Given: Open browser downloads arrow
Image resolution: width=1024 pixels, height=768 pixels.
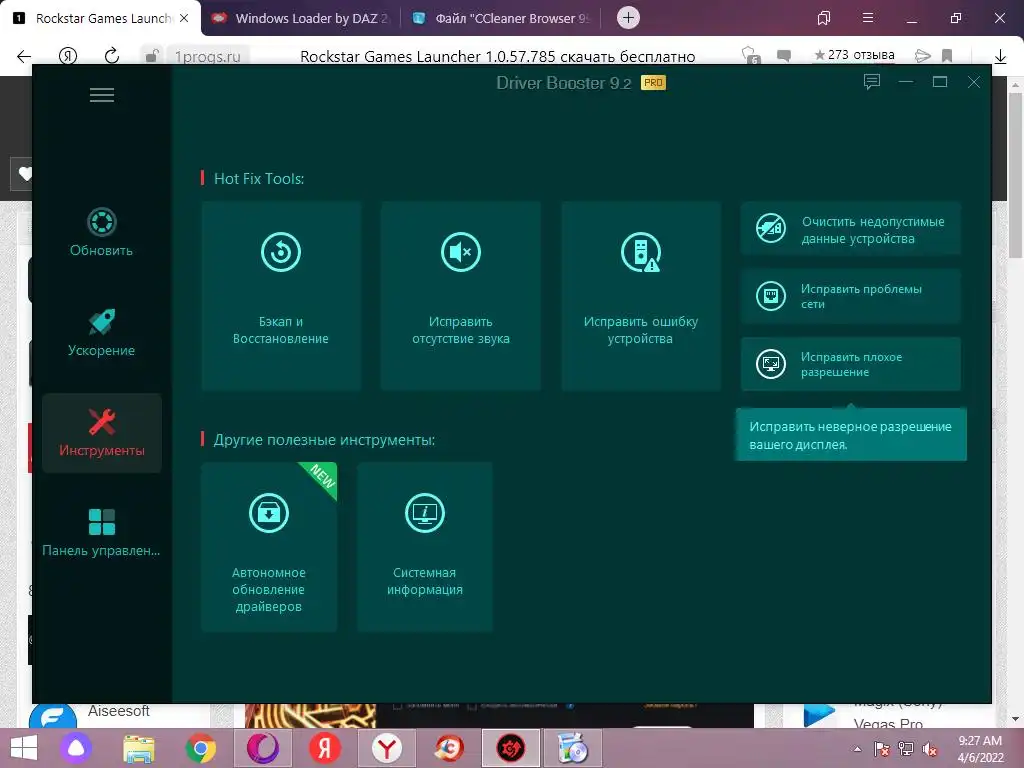Looking at the screenshot, I should pyautogui.click(x=1000, y=57).
